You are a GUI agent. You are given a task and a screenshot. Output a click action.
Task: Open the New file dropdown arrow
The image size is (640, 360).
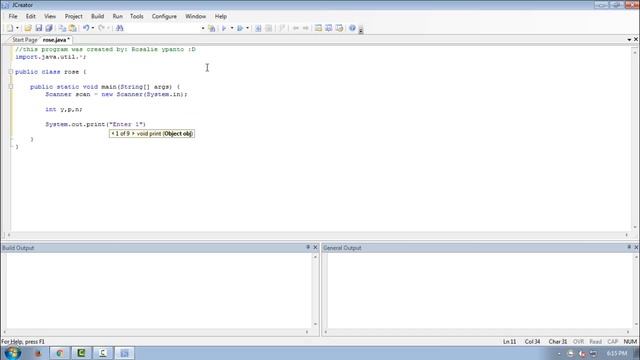[x=17, y=28]
